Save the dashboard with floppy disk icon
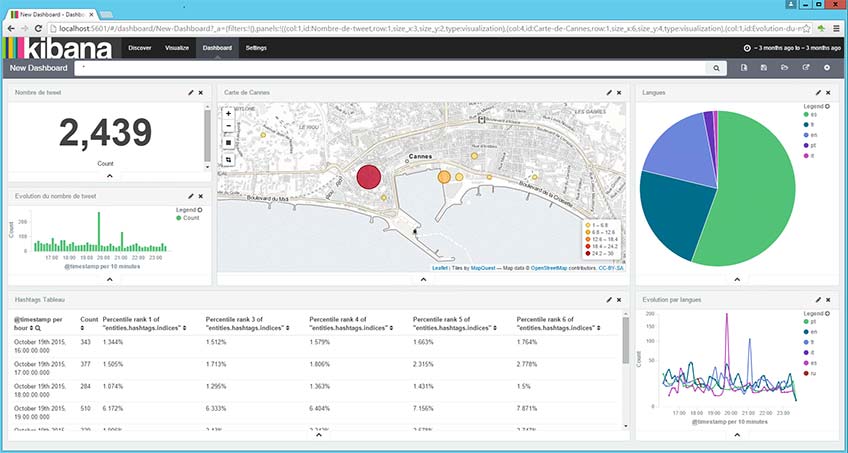 (764, 68)
